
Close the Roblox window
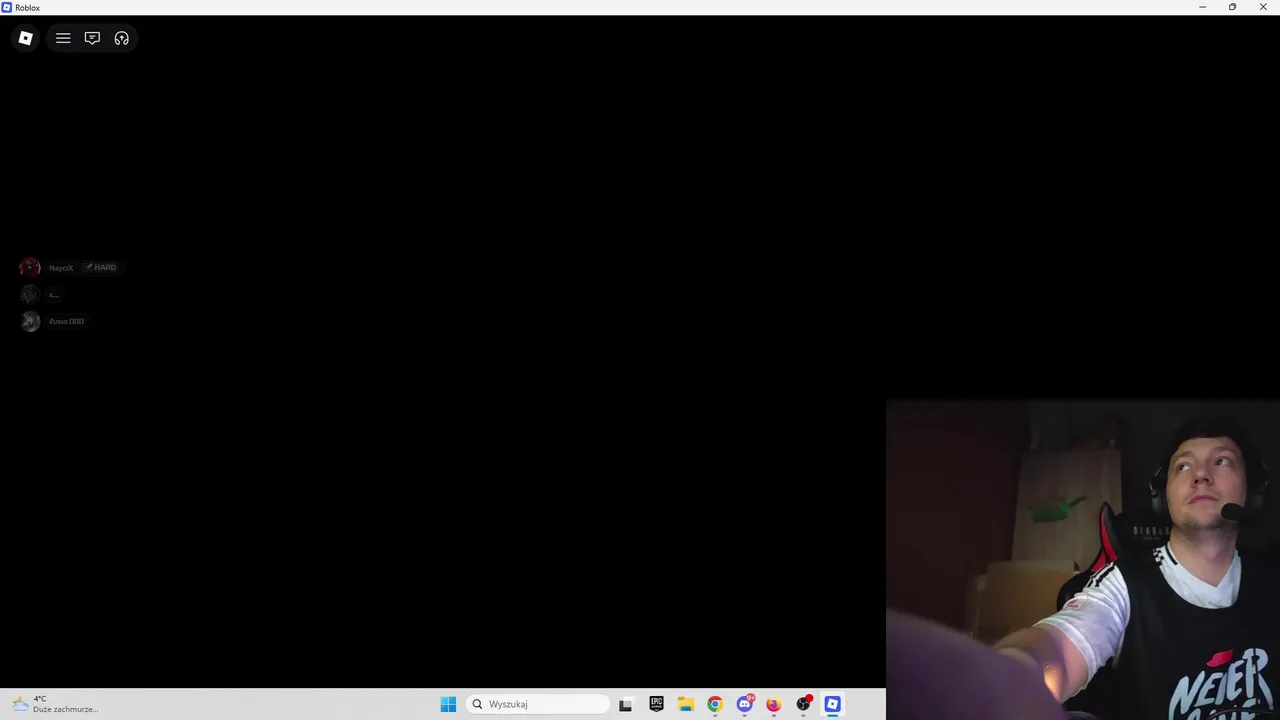click(x=1263, y=7)
